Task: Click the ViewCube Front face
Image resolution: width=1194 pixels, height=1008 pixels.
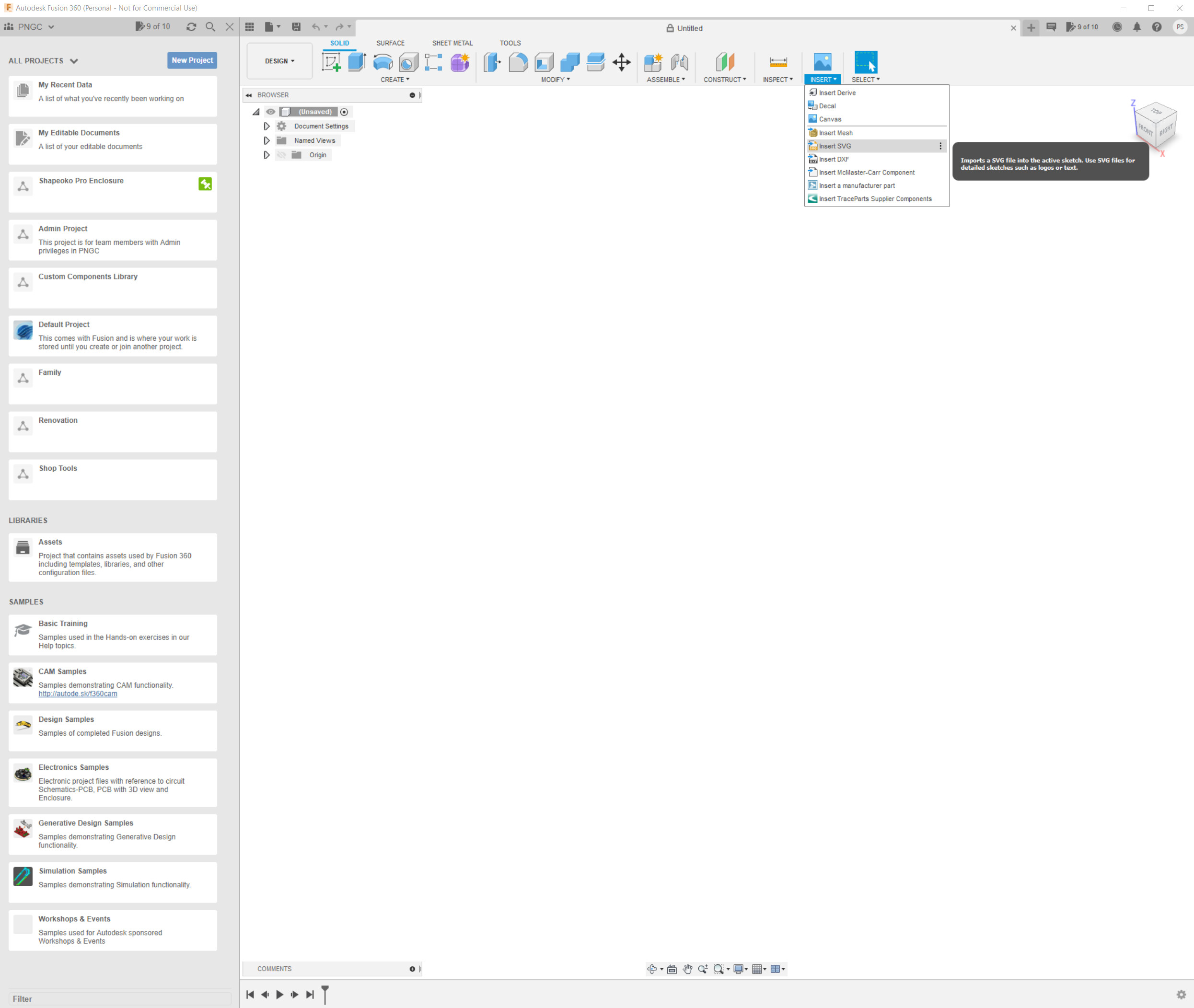Action: point(1145,130)
